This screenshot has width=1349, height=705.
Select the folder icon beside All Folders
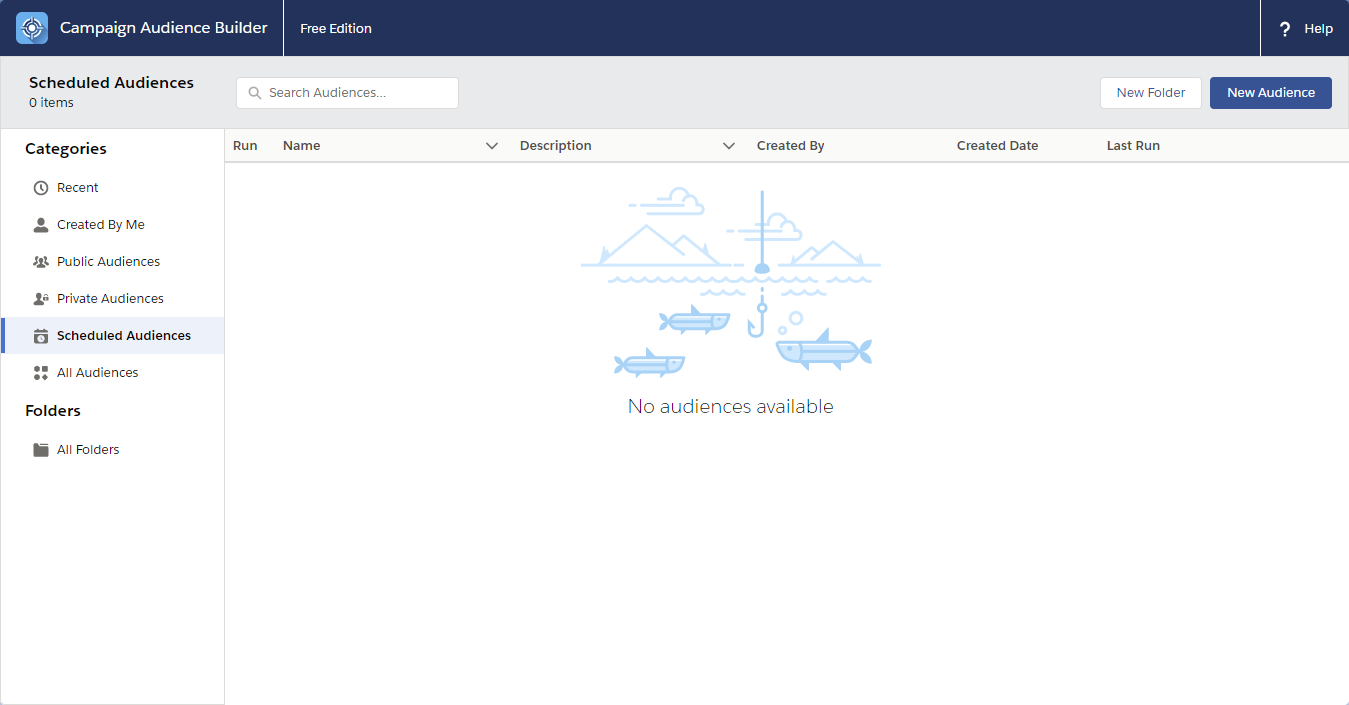click(41, 449)
